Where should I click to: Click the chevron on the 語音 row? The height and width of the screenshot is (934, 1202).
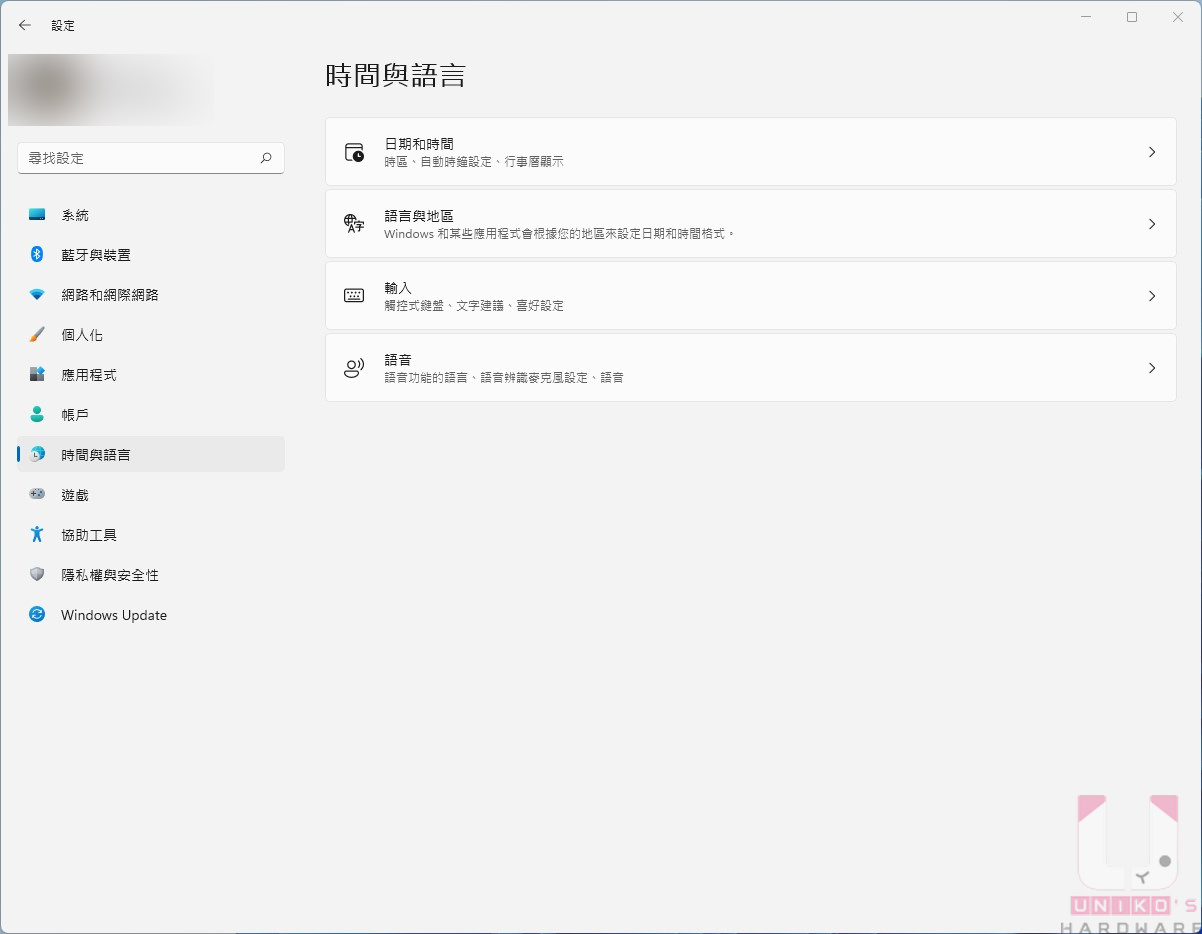pos(1152,368)
